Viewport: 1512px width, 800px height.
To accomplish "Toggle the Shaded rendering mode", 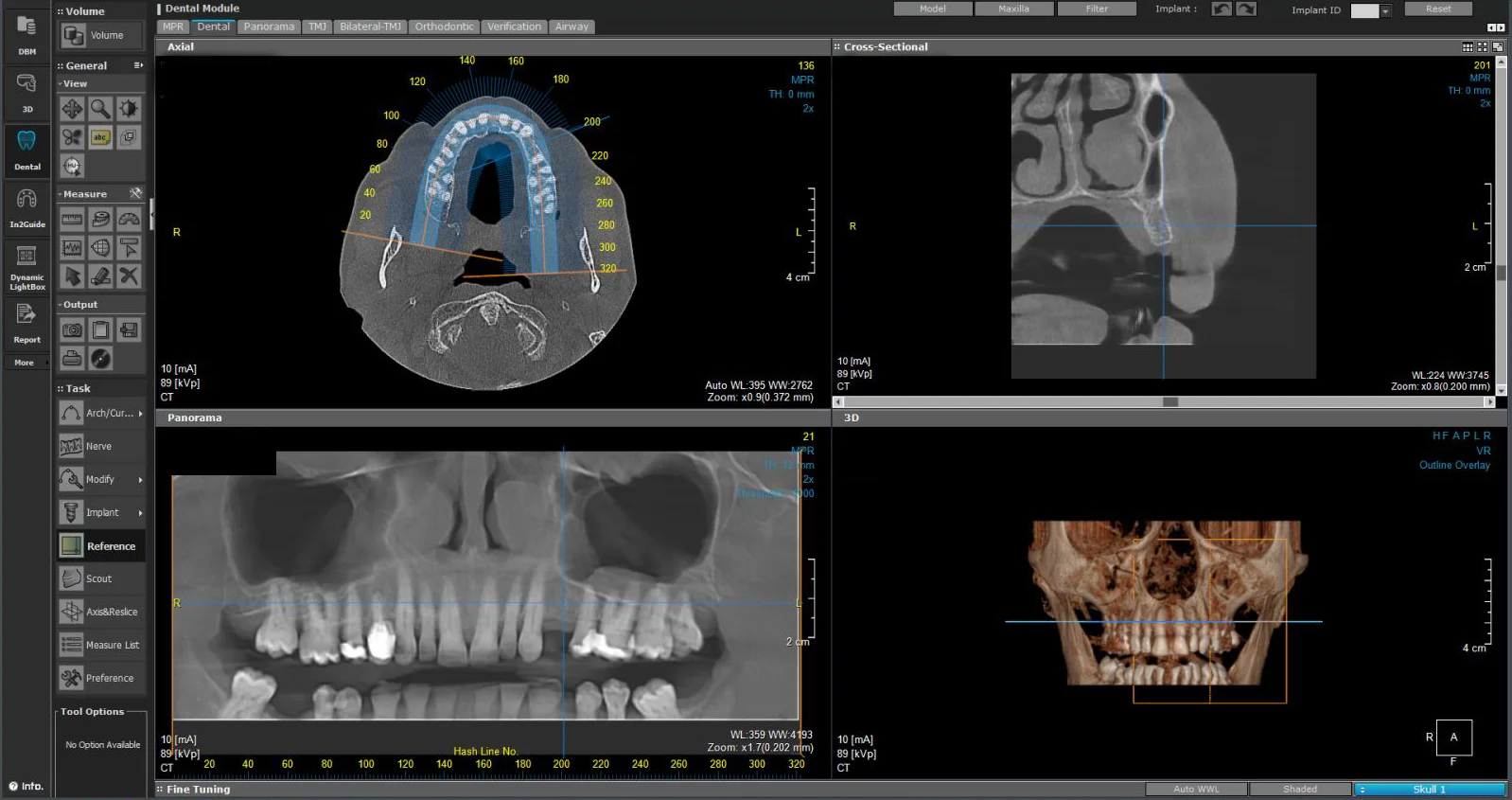I will (x=1300, y=790).
